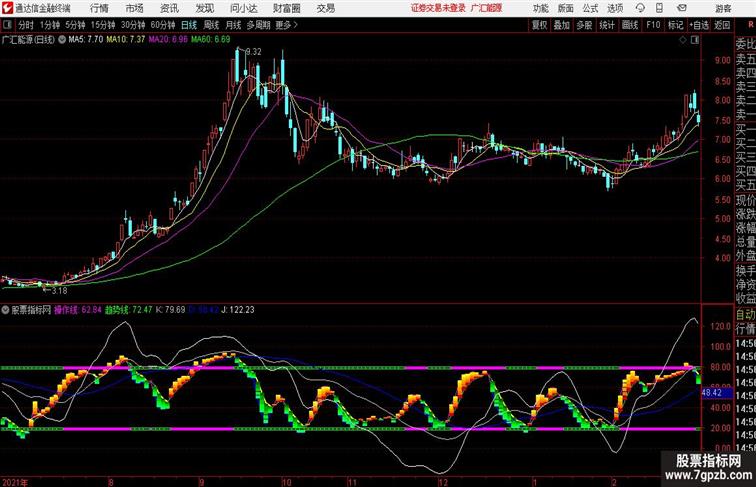756x487 pixels.
Task: Expand settings icon next to 广汇能源(日线)
Action: (62, 40)
